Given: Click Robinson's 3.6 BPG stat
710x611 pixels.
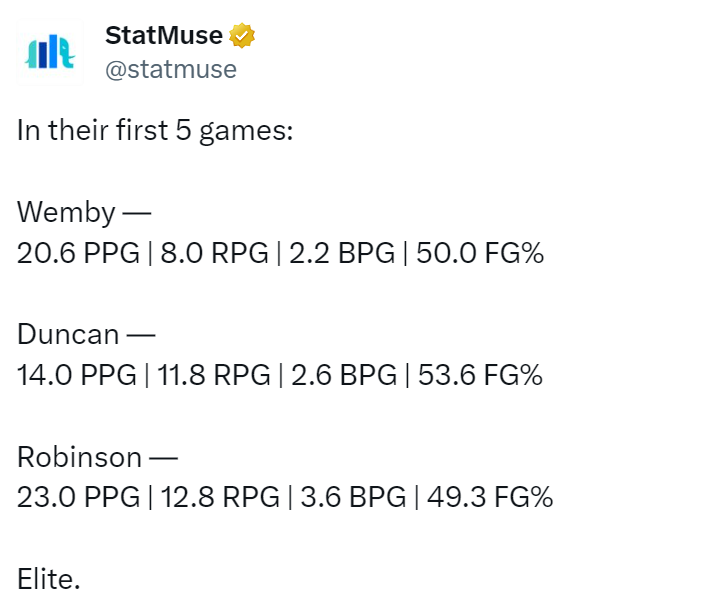Looking at the screenshot, I should (x=351, y=498).
